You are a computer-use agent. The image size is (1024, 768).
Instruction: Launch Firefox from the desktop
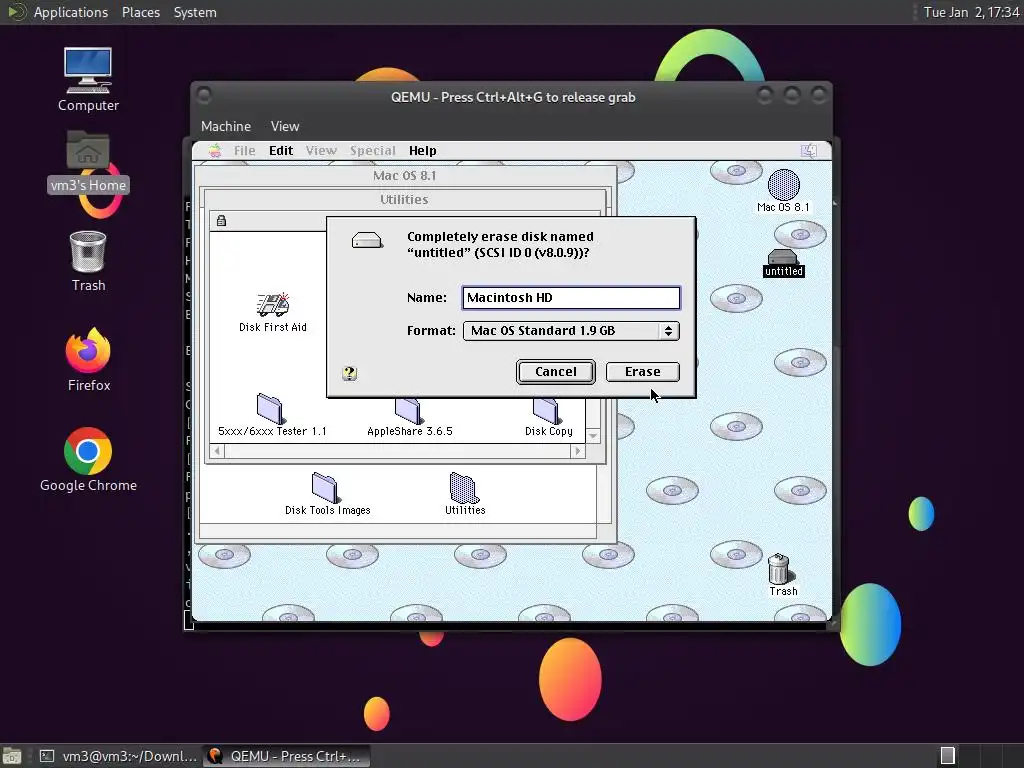[88, 359]
